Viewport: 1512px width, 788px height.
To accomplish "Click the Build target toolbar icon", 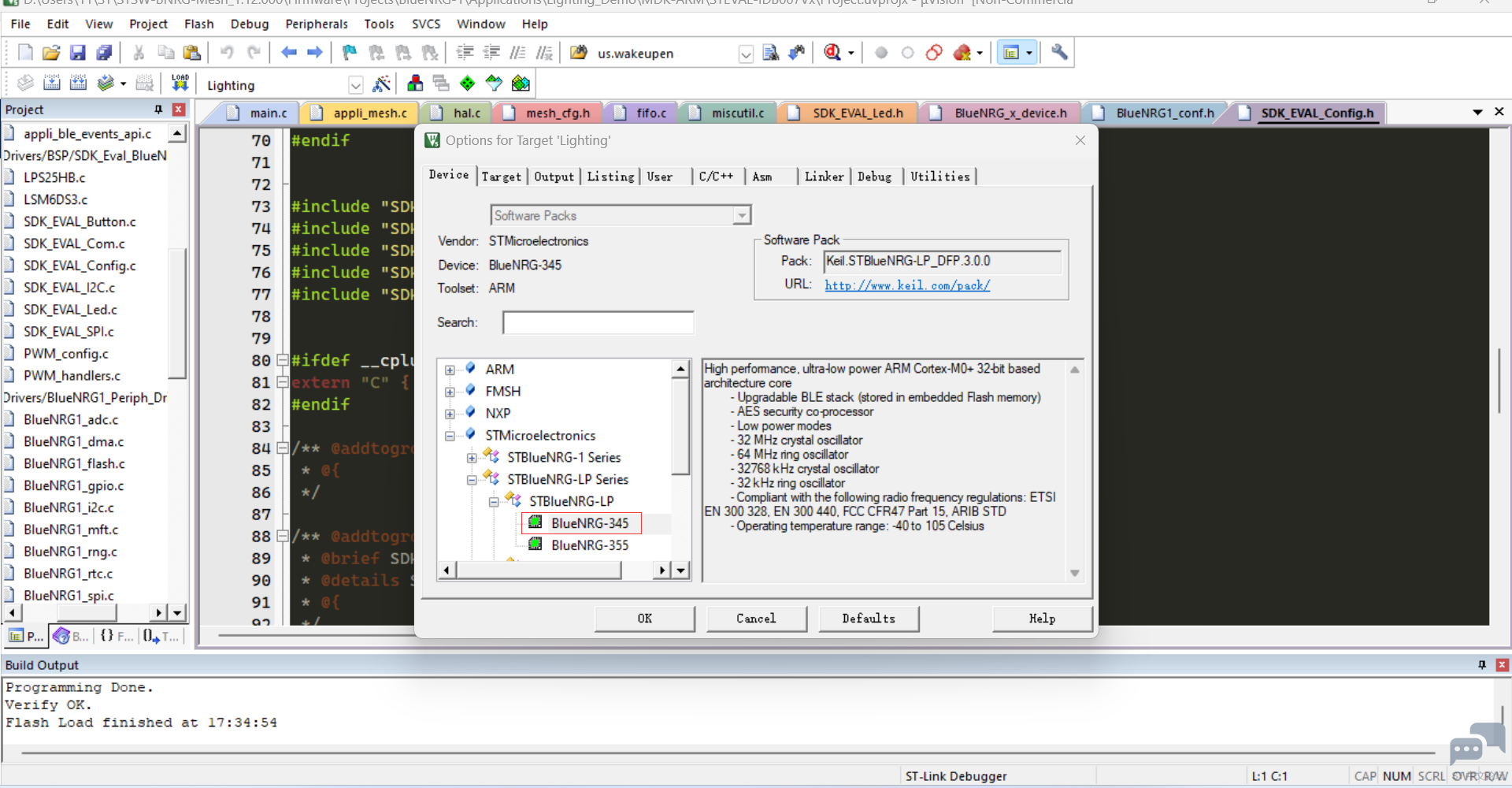I will click(x=52, y=84).
